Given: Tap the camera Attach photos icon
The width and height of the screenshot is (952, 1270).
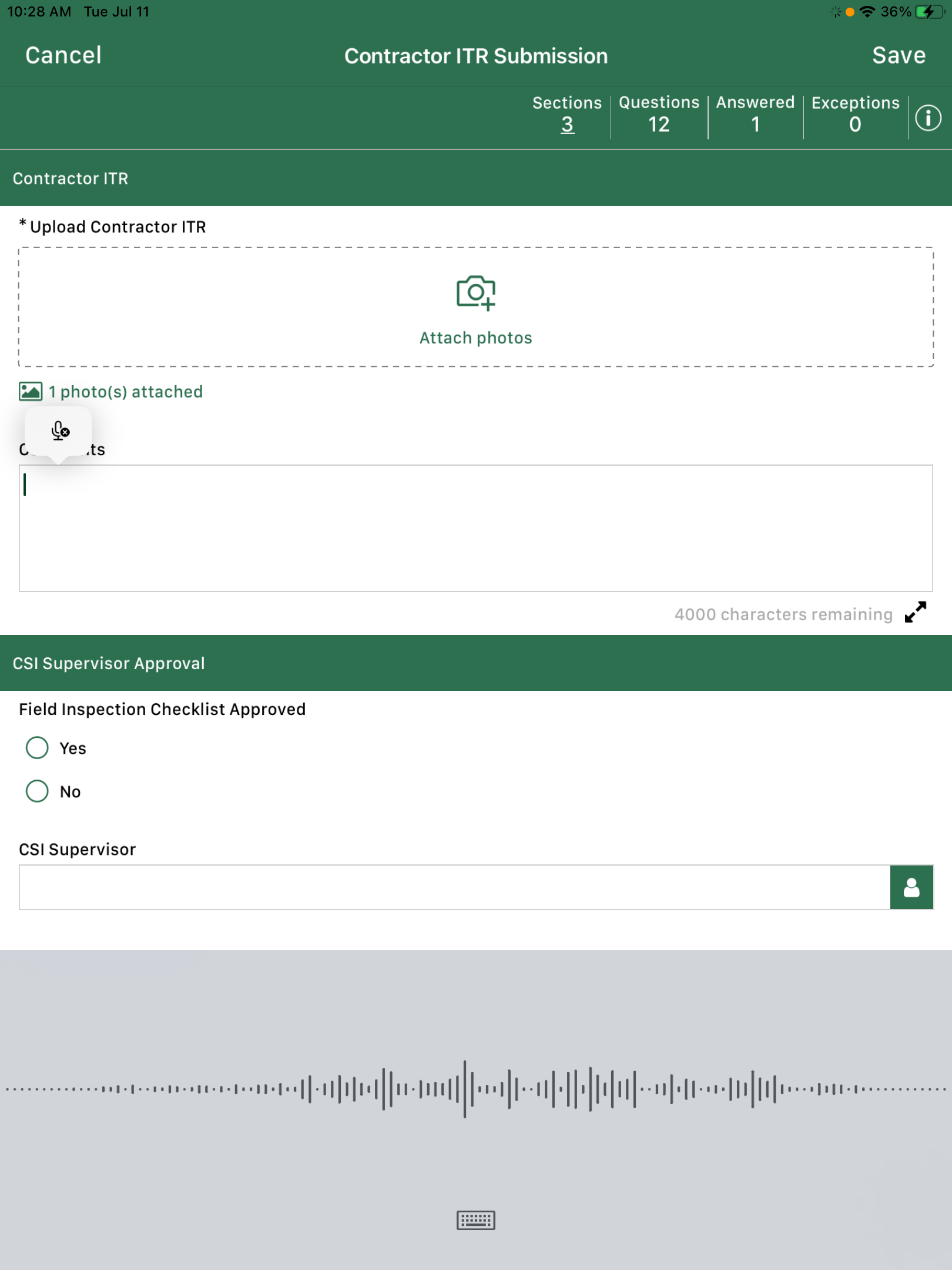Looking at the screenshot, I should pos(476,292).
